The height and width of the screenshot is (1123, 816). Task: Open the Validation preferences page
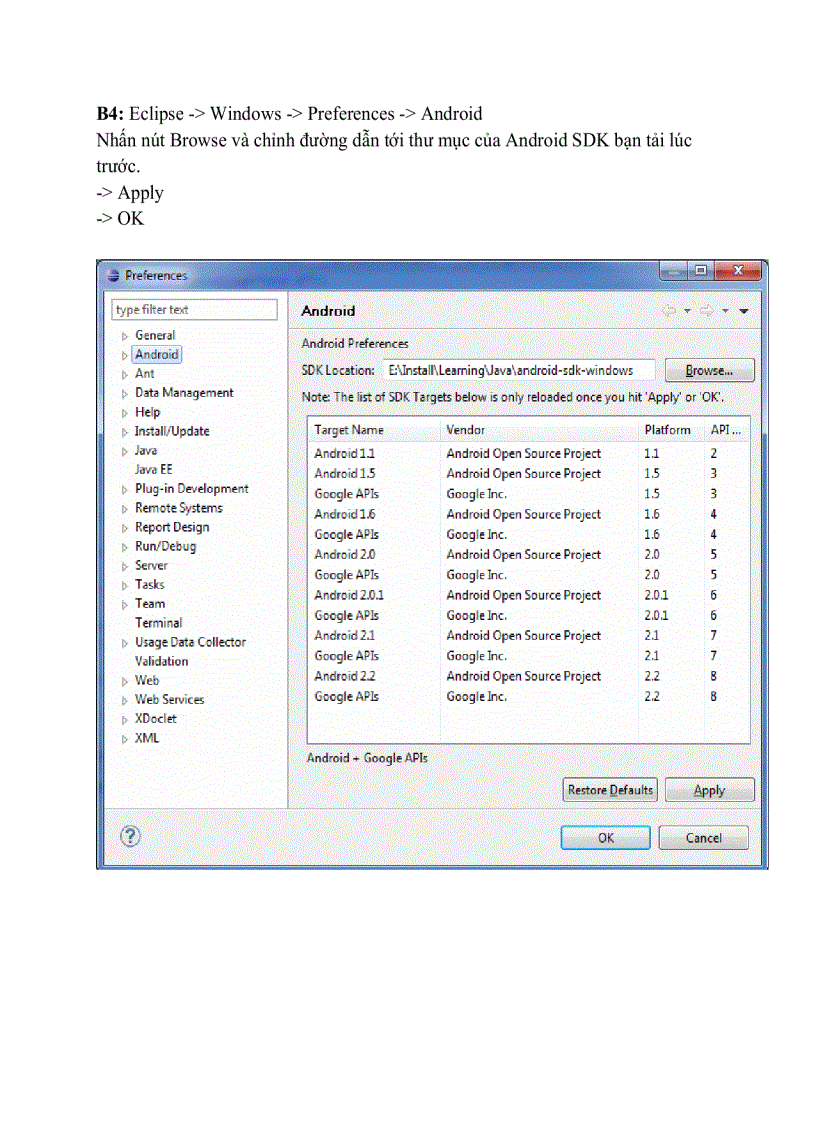click(x=161, y=661)
